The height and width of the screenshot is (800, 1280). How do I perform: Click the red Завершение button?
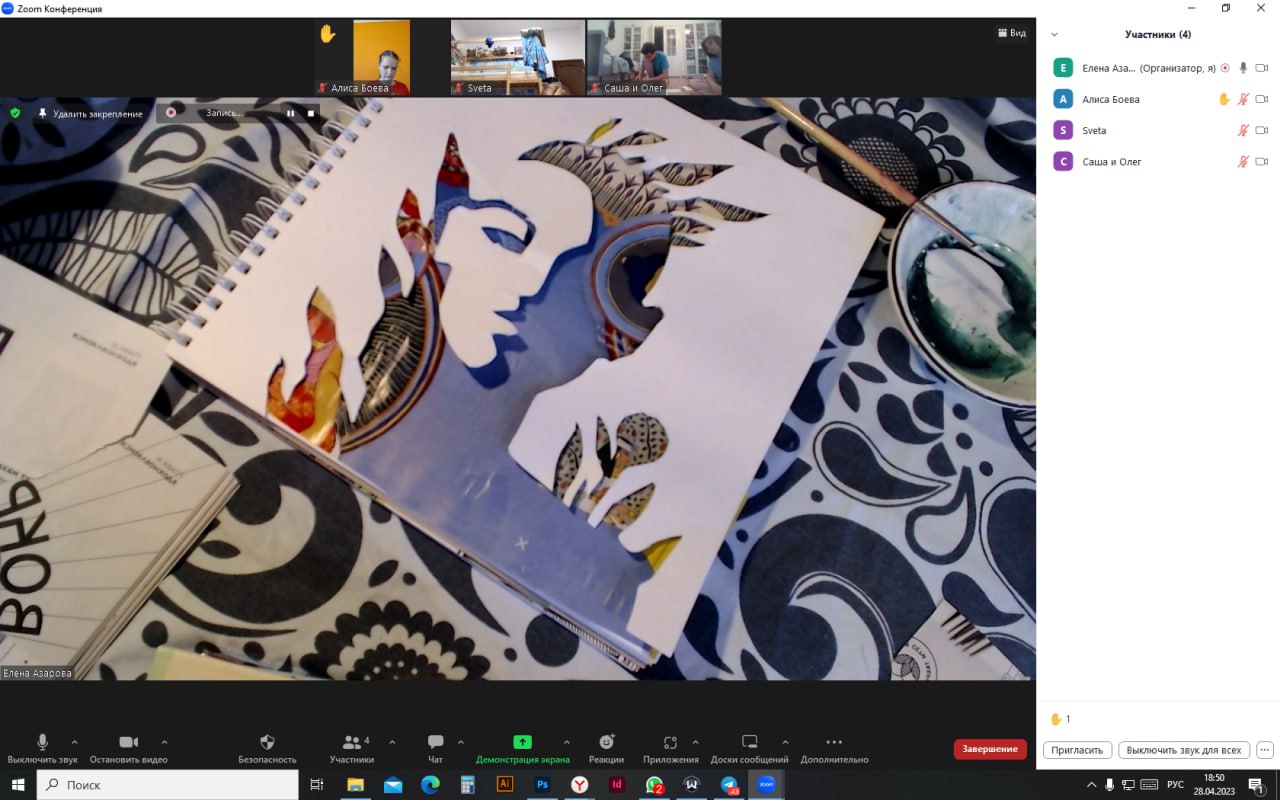[x=990, y=749]
